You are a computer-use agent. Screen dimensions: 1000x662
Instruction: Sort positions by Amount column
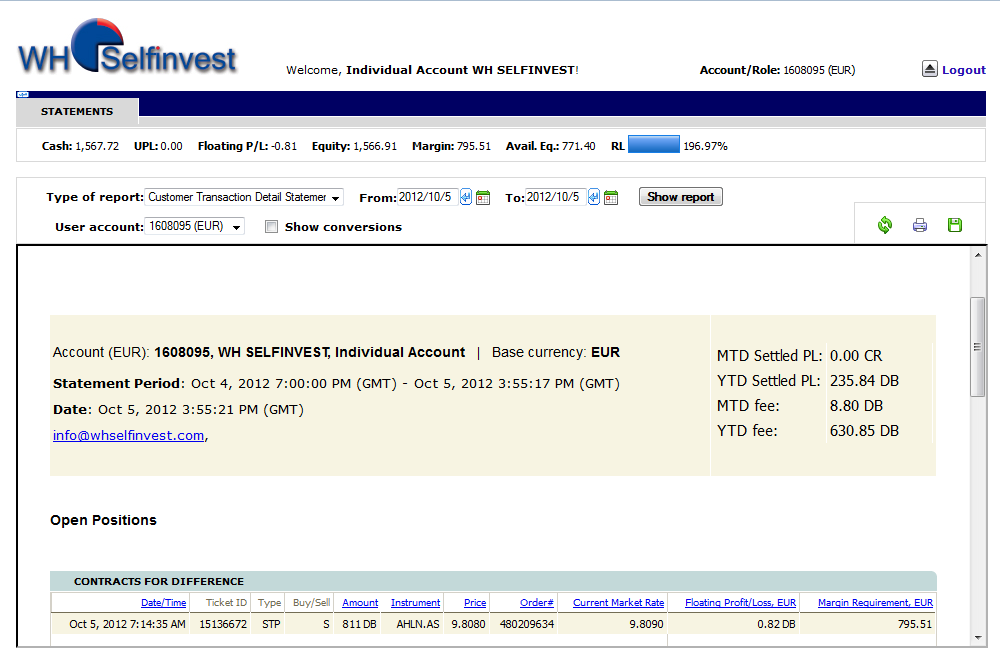(360, 603)
